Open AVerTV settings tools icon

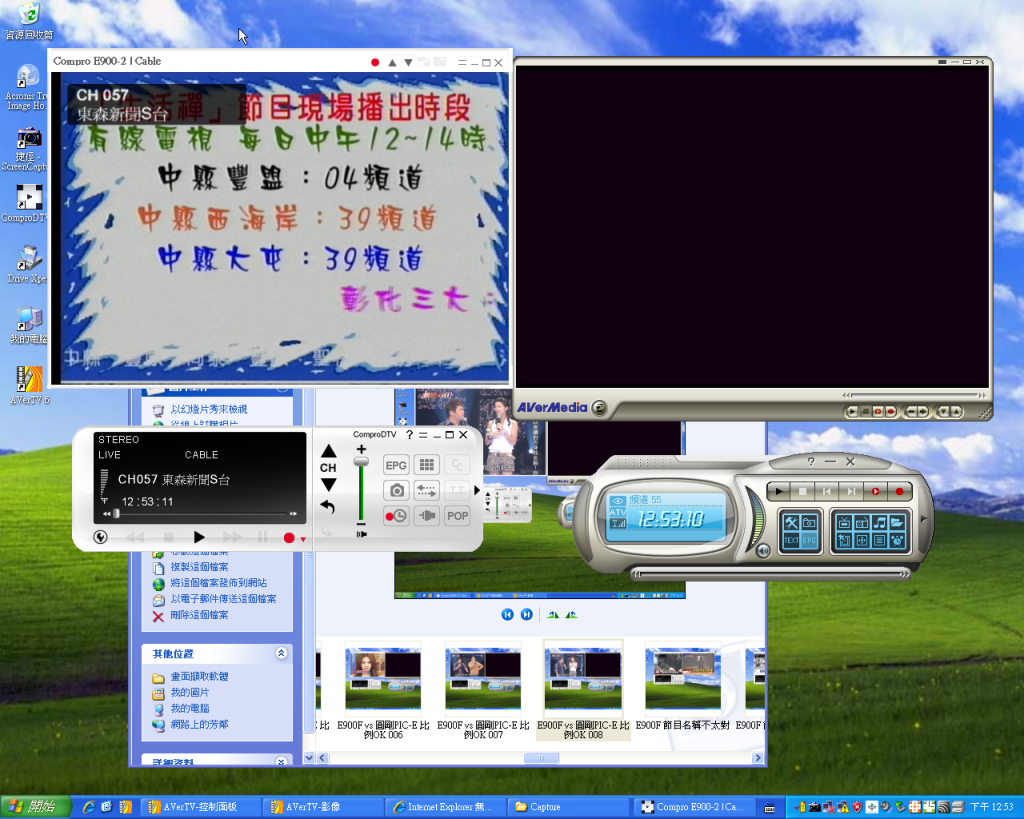(792, 522)
